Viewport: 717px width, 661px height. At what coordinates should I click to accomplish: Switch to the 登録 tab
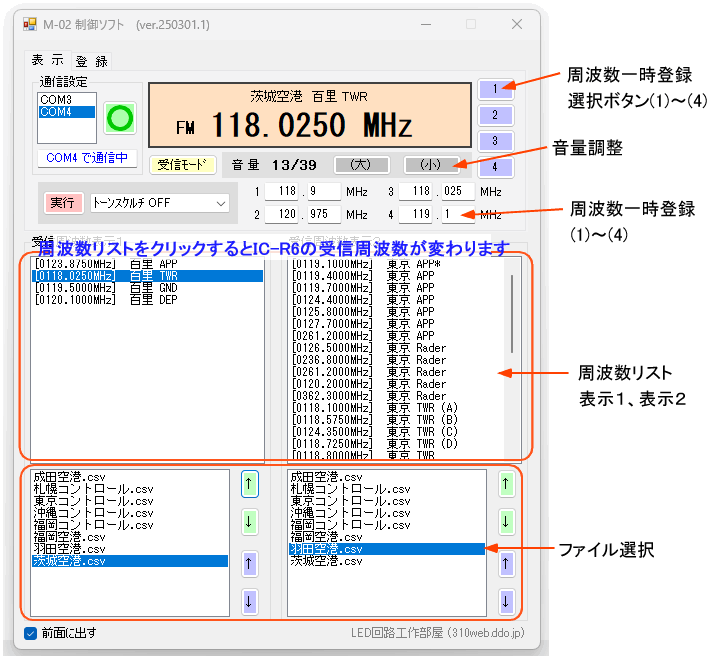[x=92, y=61]
